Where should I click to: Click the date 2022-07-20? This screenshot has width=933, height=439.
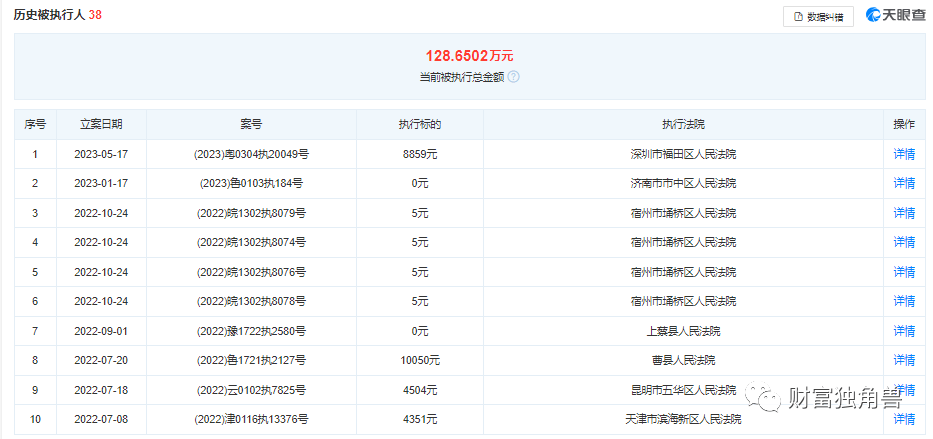point(101,360)
